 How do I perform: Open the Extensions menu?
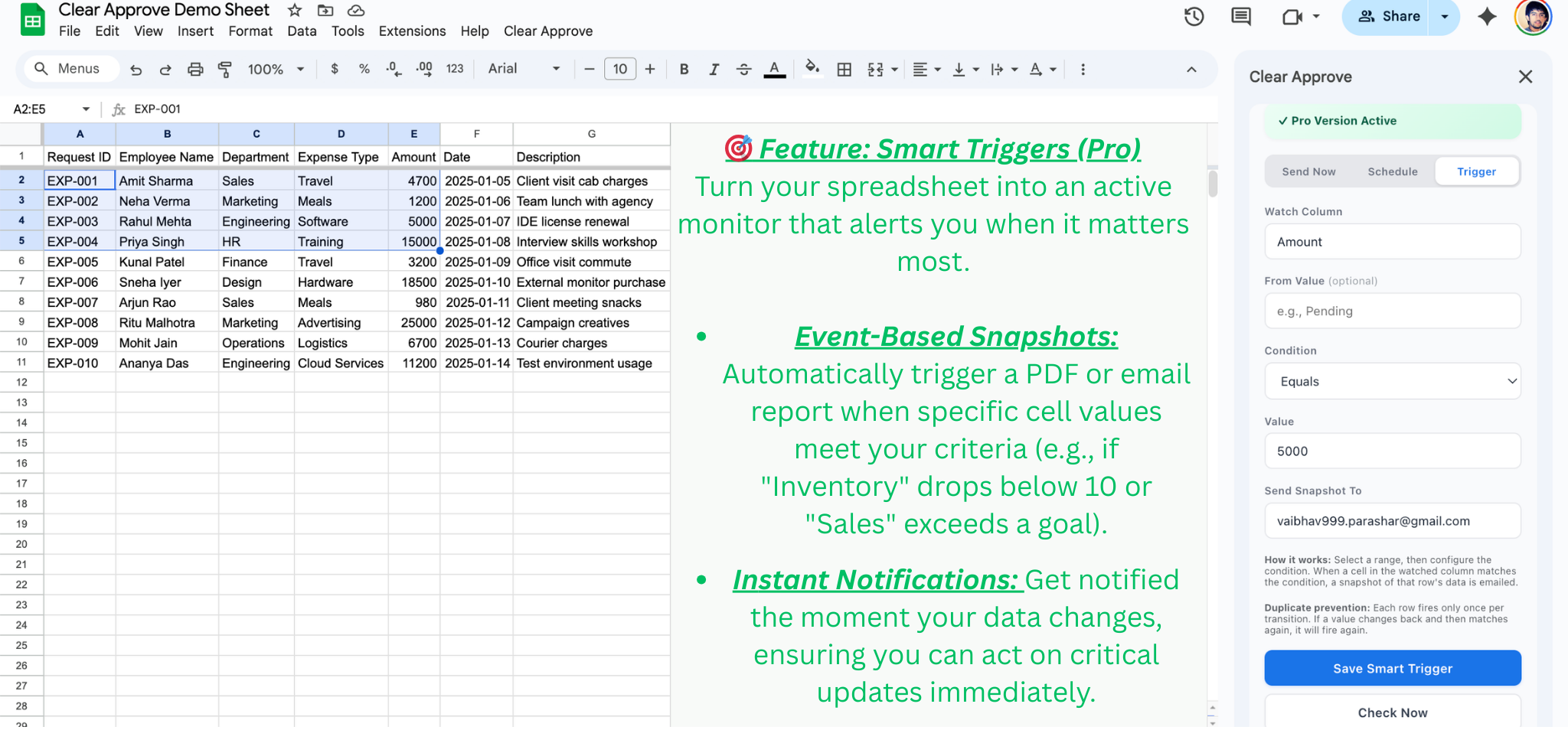[x=412, y=31]
